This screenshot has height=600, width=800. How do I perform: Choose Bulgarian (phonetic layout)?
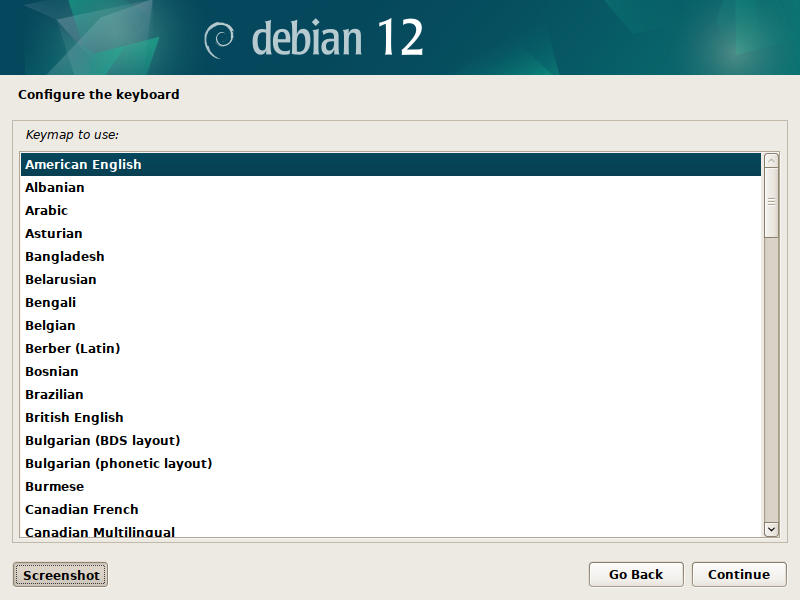(391, 463)
